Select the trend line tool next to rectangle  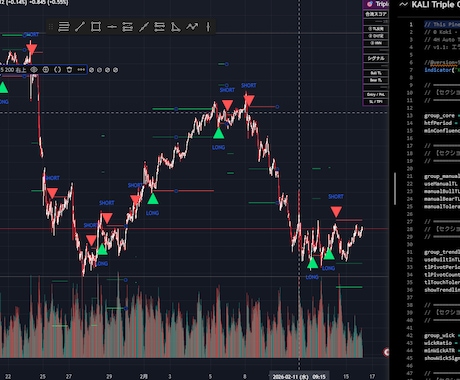click(x=80, y=27)
